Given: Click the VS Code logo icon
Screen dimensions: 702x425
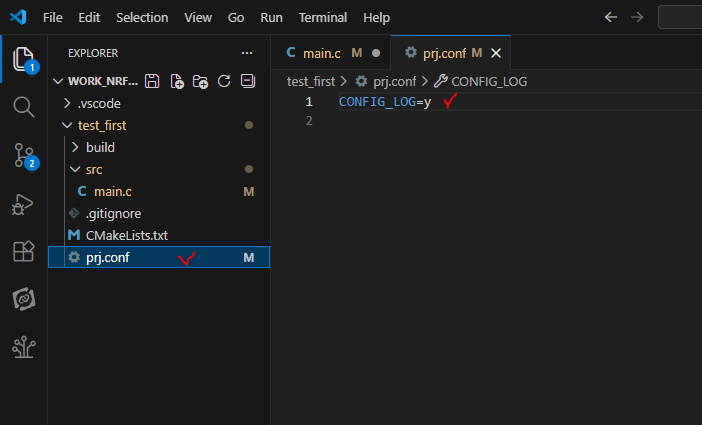Looking at the screenshot, I should (x=18, y=17).
